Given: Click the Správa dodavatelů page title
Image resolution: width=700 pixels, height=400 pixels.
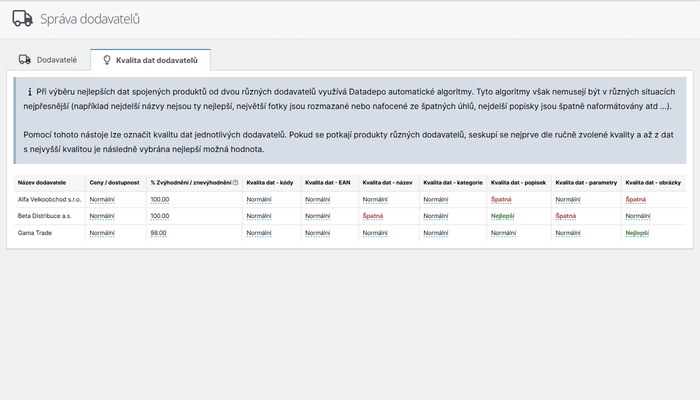Looking at the screenshot, I should click(x=90, y=19).
